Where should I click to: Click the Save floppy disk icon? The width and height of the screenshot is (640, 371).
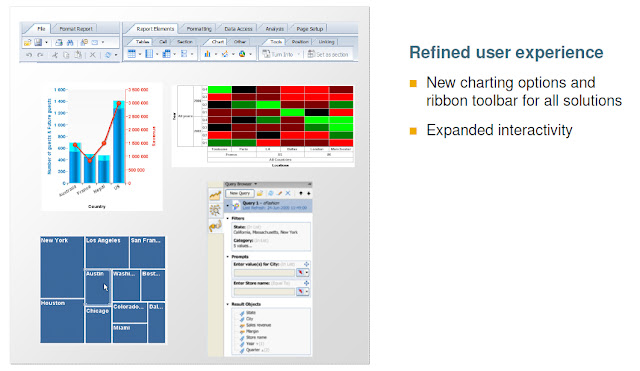[x=38, y=42]
